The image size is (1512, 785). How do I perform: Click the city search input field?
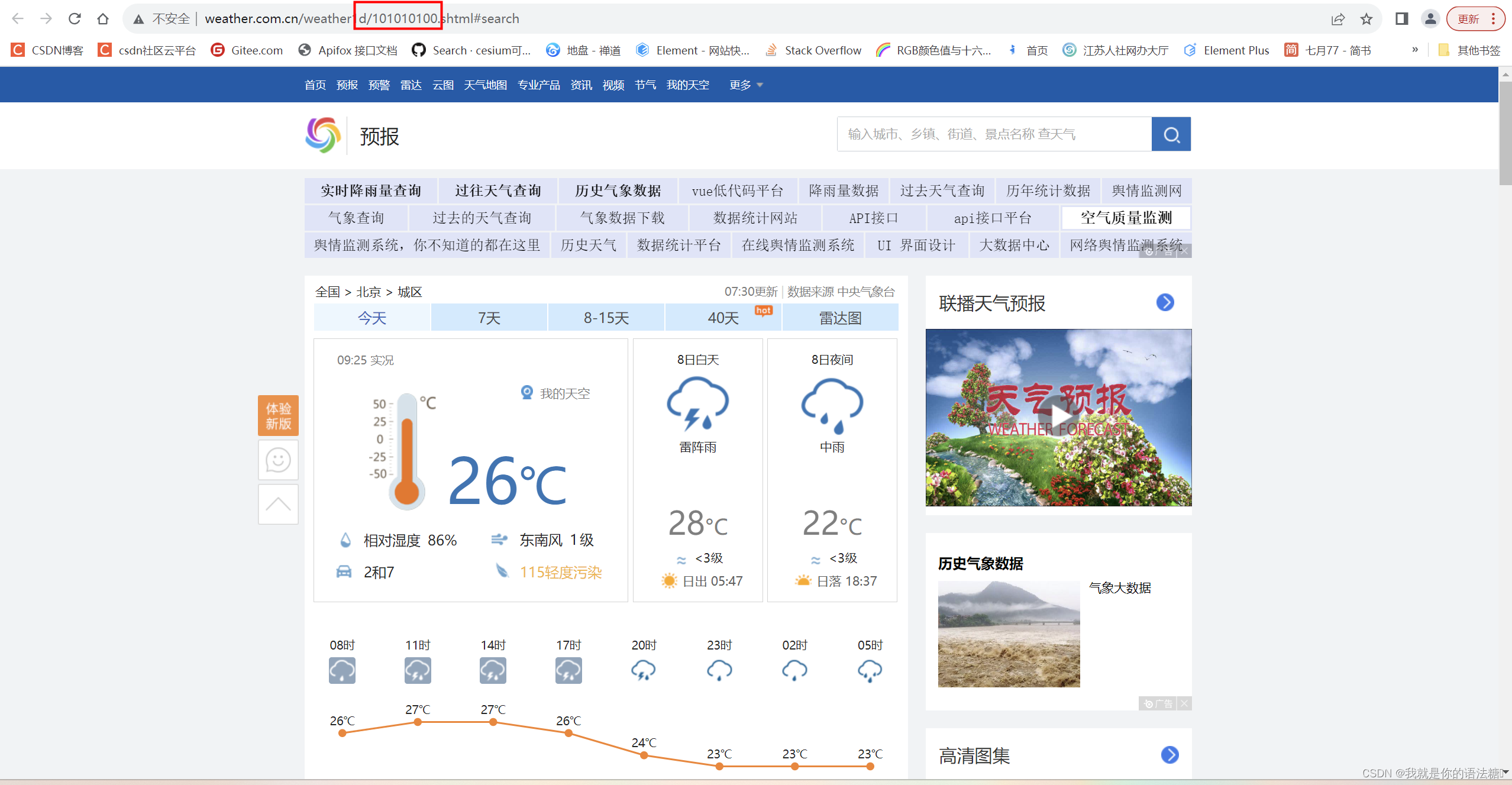coord(994,134)
